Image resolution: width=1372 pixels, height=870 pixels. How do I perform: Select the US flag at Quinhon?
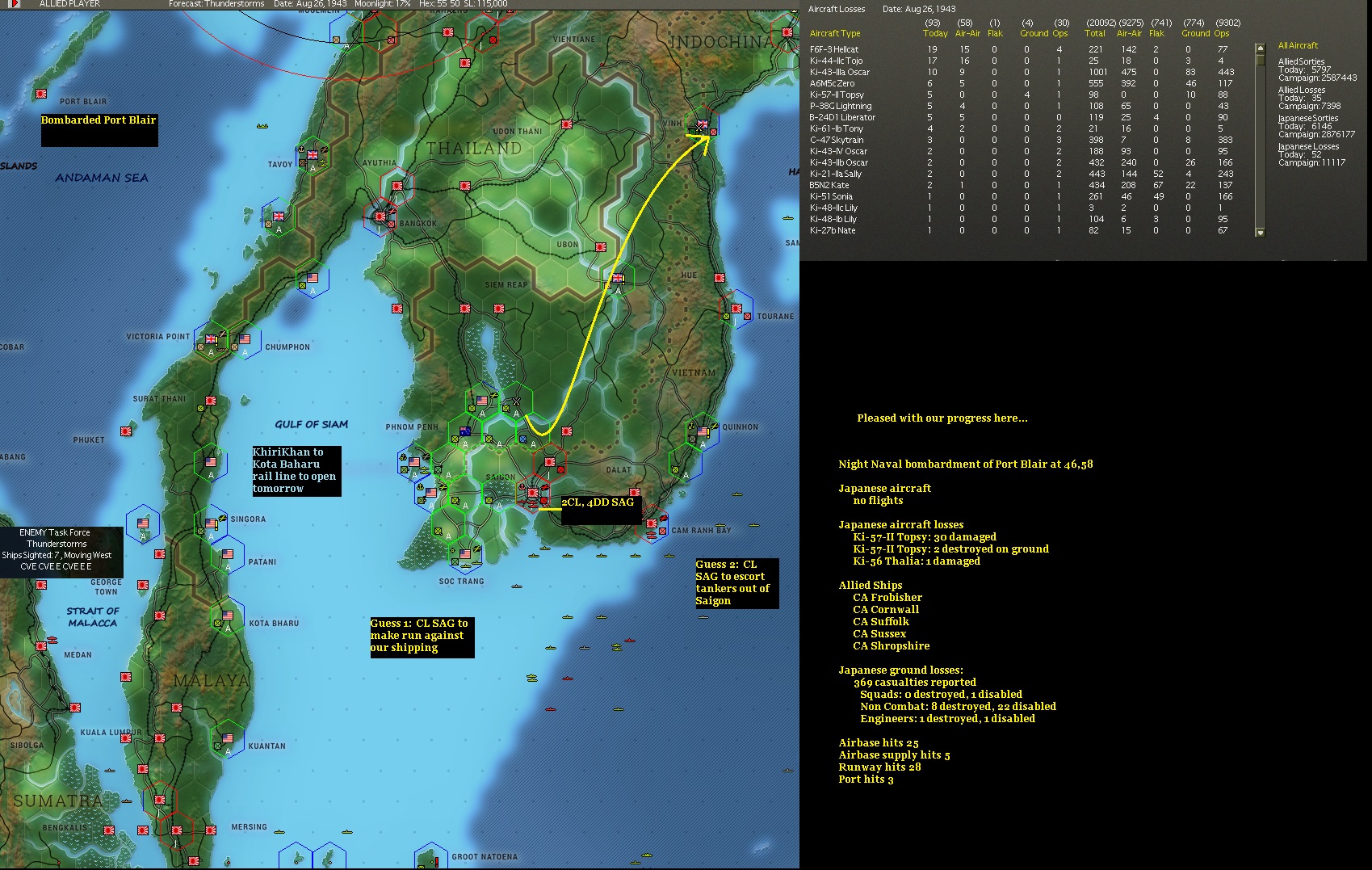click(x=703, y=431)
